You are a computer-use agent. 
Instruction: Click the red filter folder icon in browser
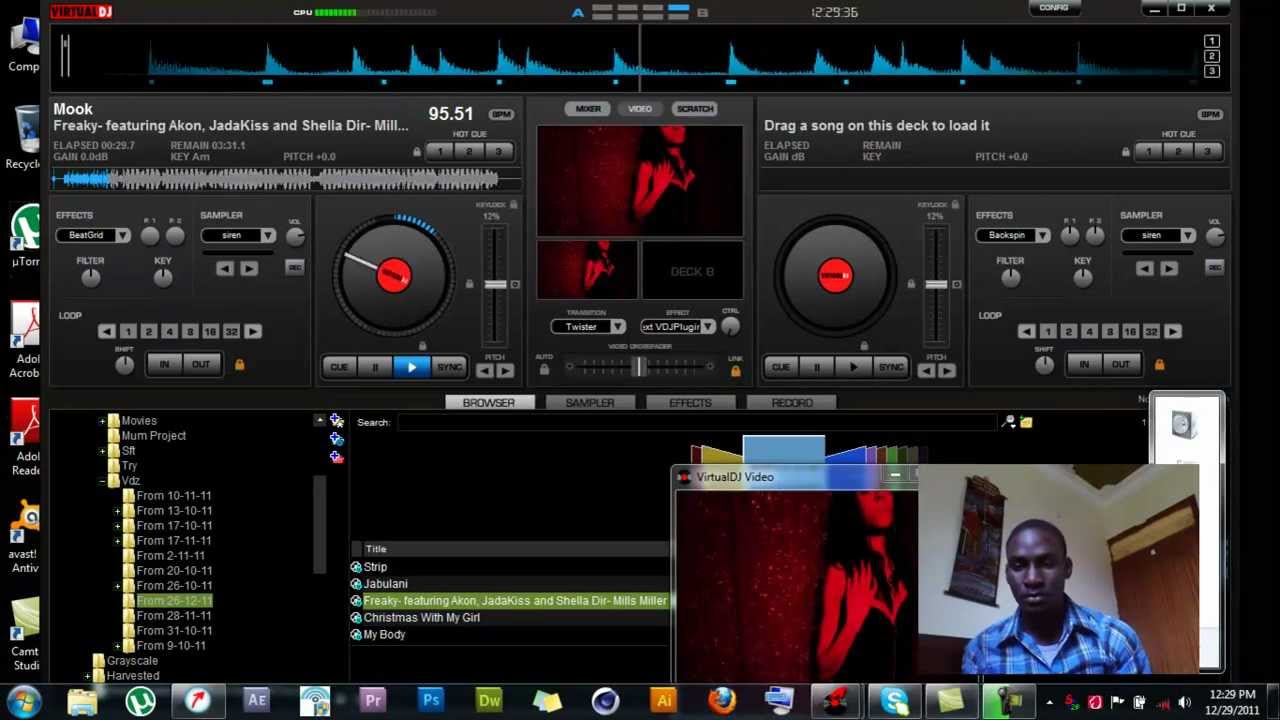pos(337,457)
